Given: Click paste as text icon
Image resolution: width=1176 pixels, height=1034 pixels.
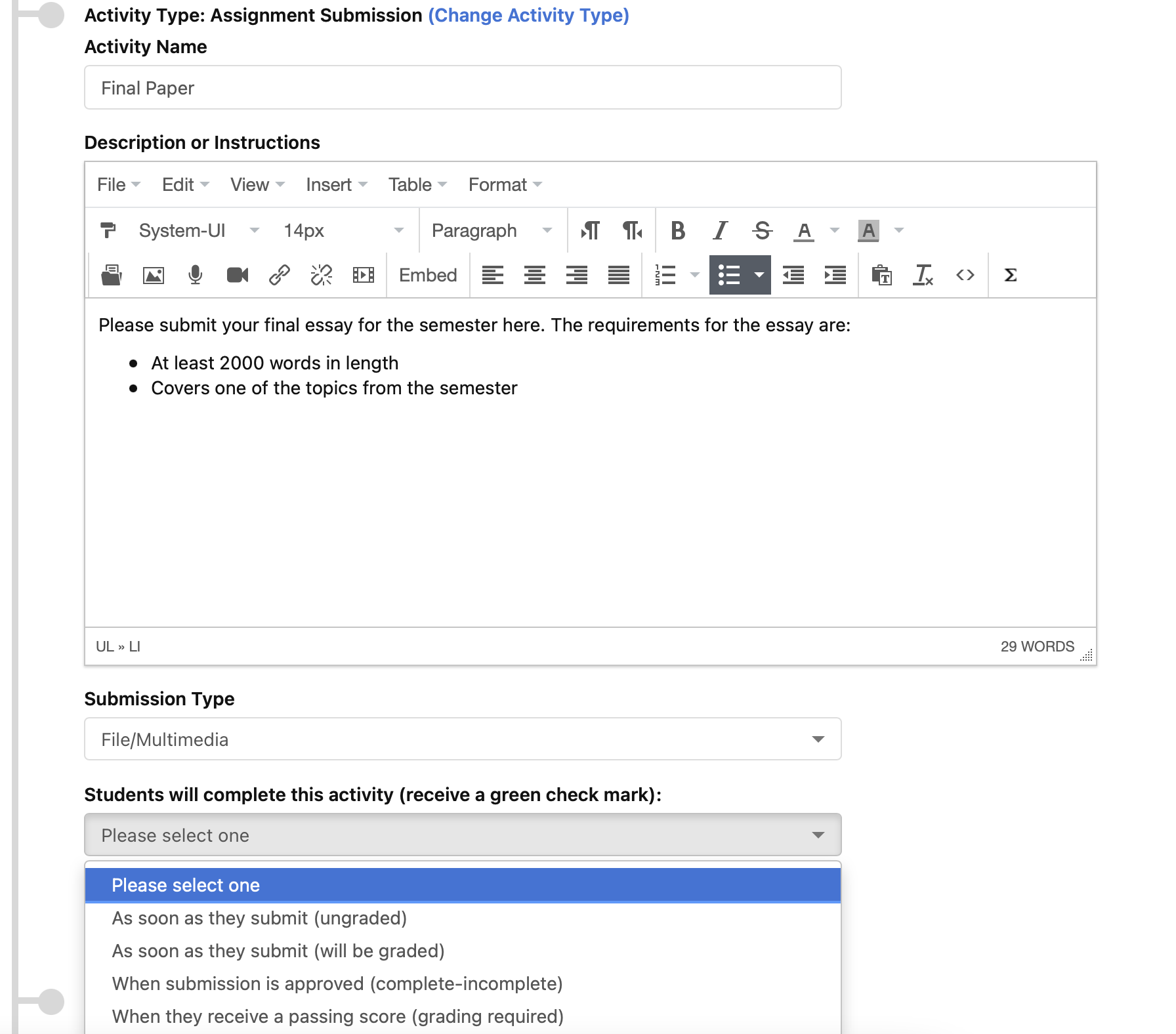Looking at the screenshot, I should click(x=881, y=275).
